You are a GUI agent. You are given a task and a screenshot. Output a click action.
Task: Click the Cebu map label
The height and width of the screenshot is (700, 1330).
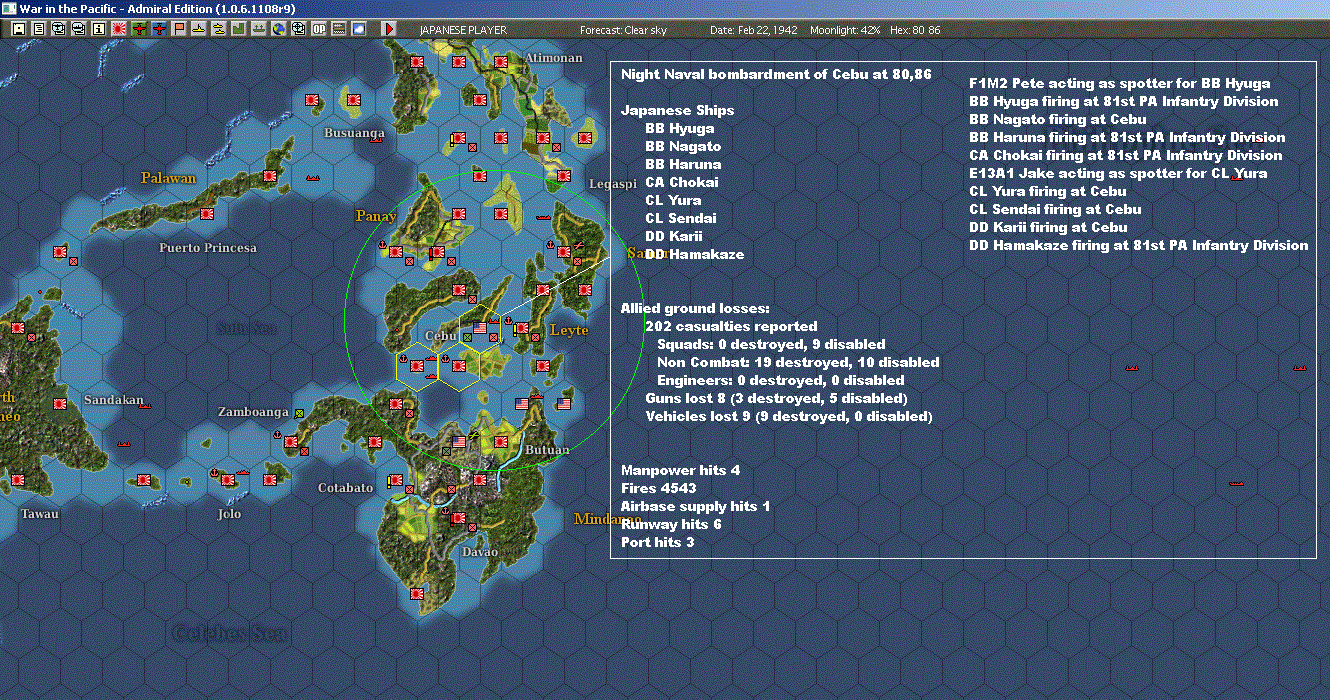[x=440, y=336]
